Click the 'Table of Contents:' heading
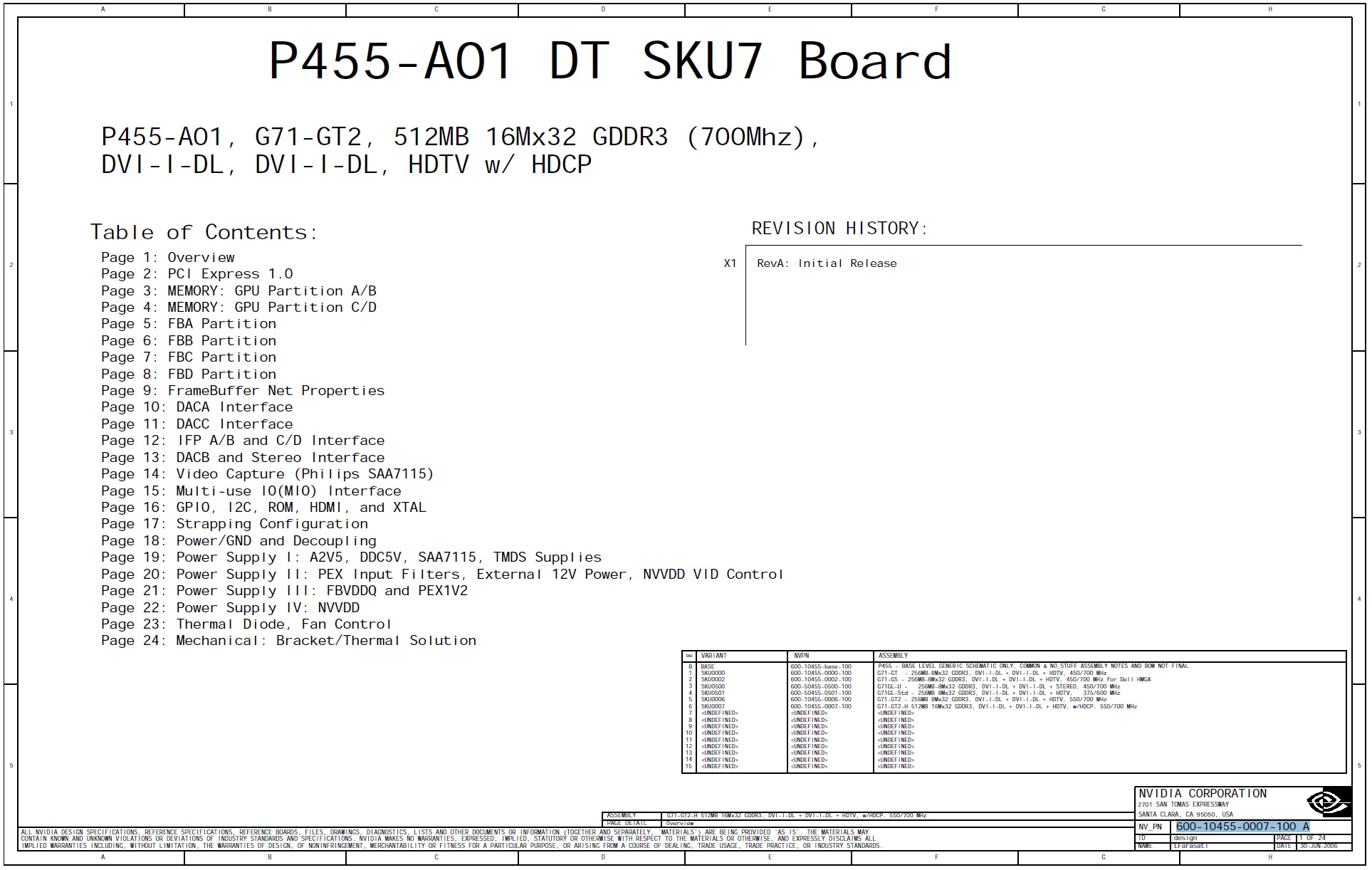The width and height of the screenshot is (1372, 870). pyautogui.click(x=204, y=232)
